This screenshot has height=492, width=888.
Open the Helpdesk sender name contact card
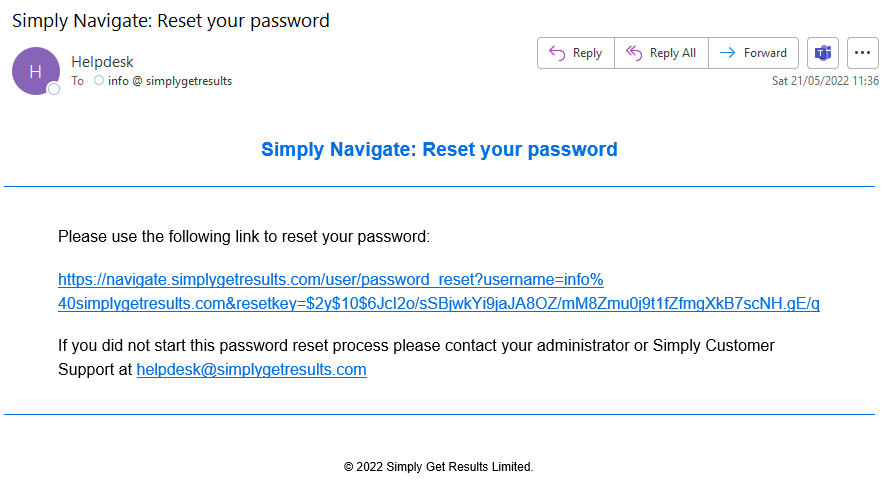click(x=102, y=62)
